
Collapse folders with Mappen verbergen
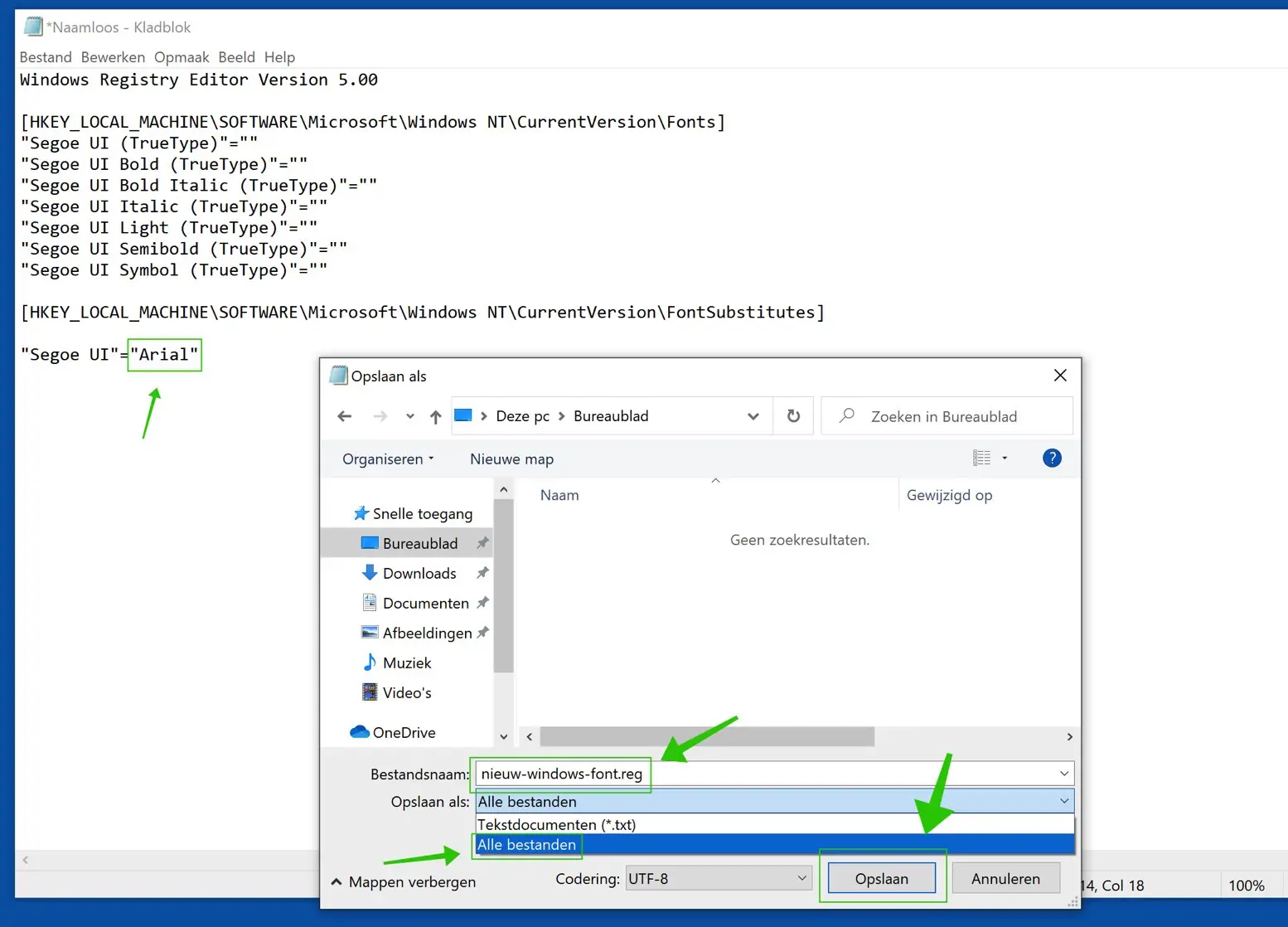tap(404, 881)
